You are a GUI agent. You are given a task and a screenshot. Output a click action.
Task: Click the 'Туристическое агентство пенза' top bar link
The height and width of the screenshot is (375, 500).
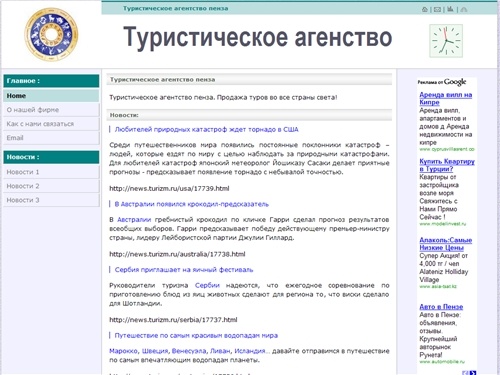click(x=175, y=8)
